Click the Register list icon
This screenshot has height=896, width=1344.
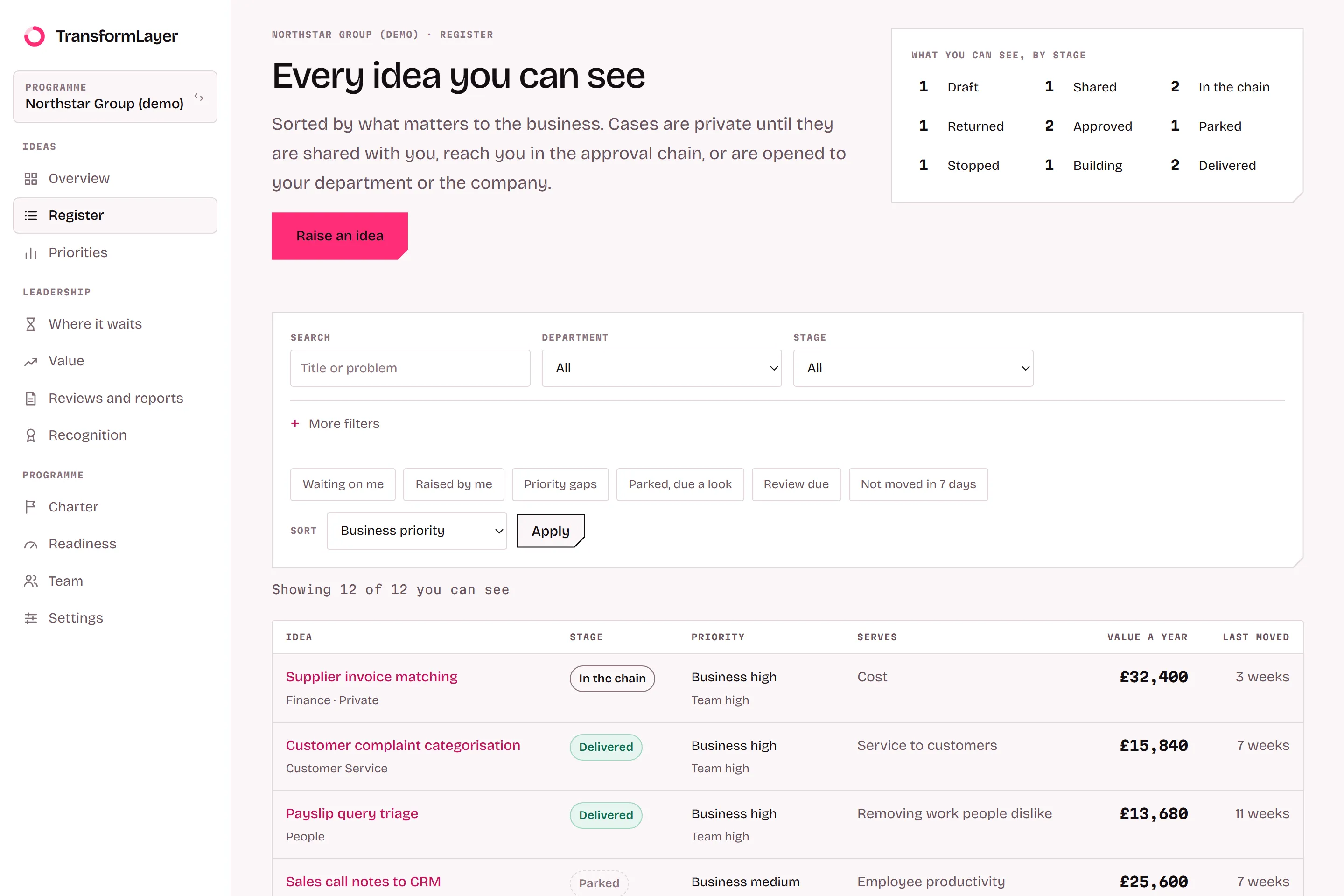tap(31, 216)
